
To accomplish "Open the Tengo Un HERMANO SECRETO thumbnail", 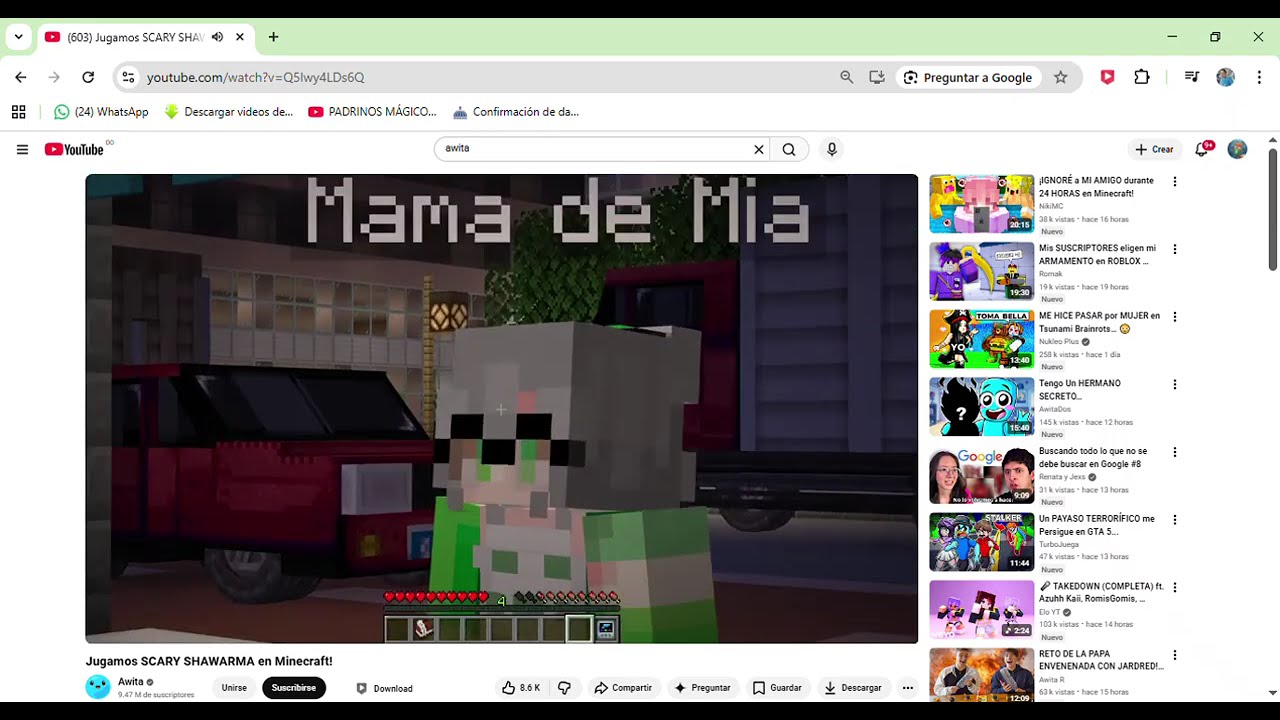I will click(x=982, y=406).
